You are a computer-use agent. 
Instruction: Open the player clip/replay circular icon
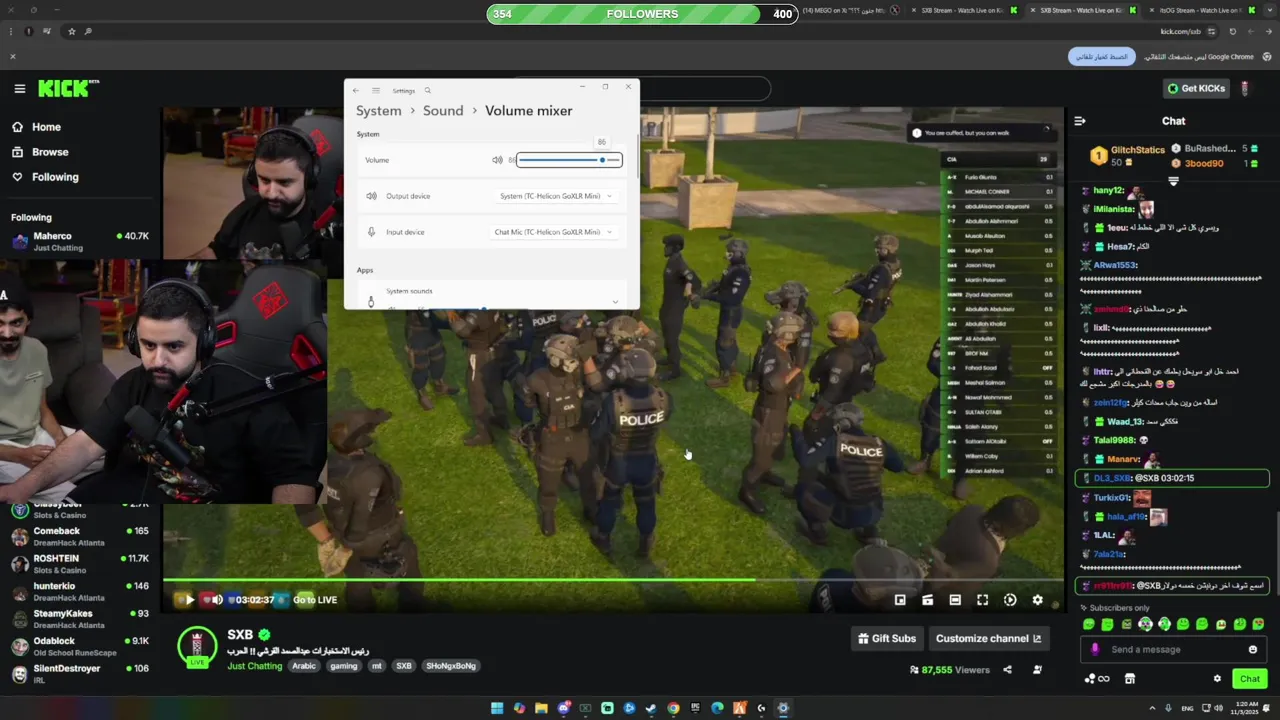1010,600
